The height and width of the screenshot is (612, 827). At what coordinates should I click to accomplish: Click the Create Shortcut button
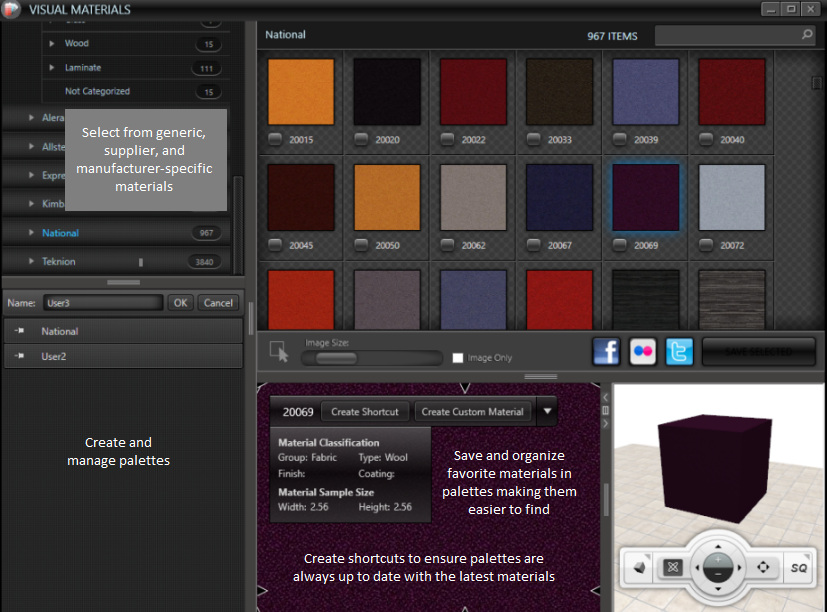365,412
